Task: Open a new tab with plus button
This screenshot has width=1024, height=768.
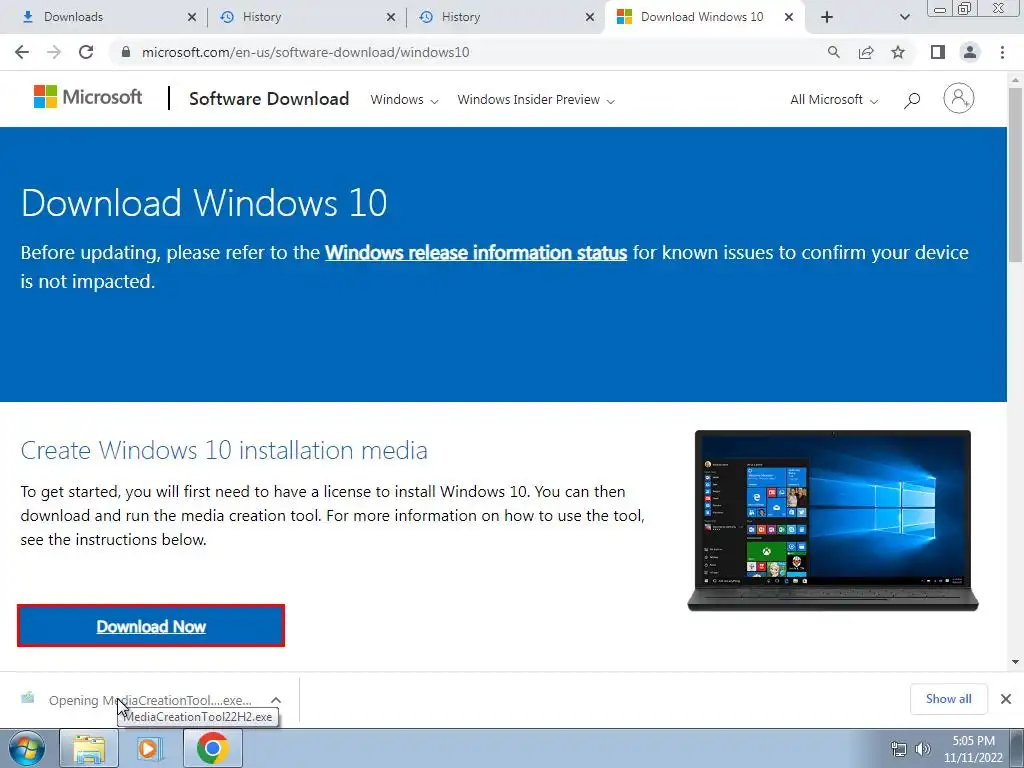Action: click(x=827, y=17)
